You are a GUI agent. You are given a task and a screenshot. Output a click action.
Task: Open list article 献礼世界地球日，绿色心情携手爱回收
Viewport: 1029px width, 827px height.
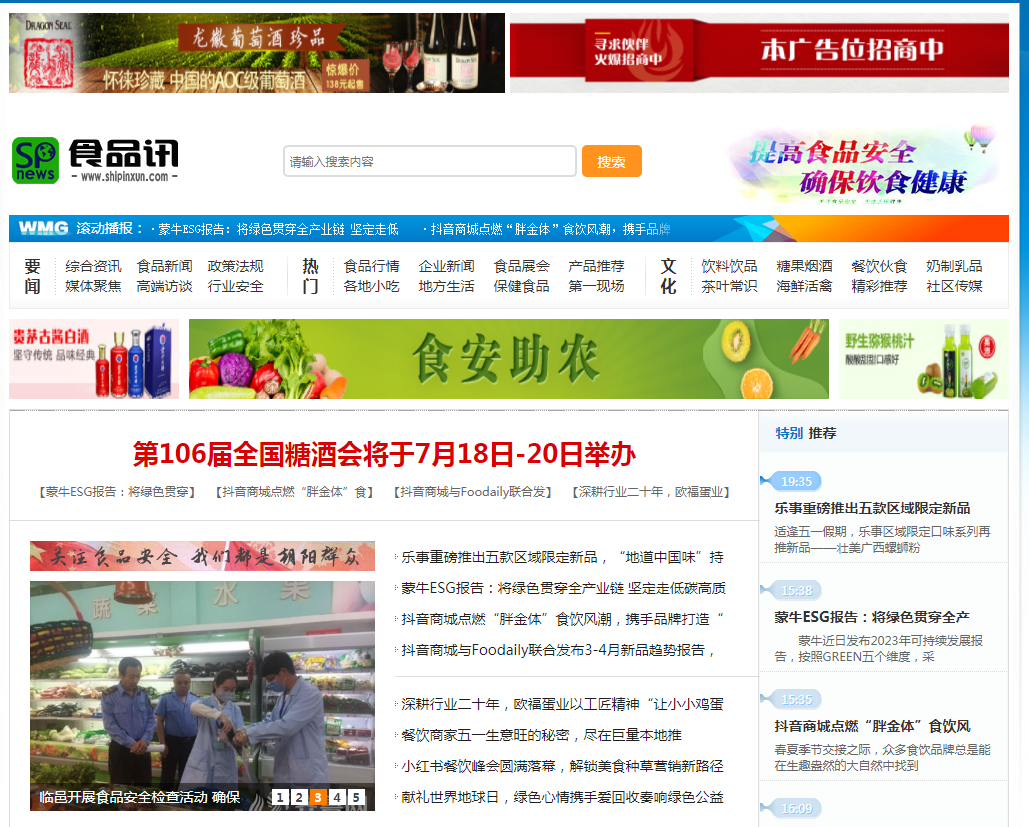(562, 797)
